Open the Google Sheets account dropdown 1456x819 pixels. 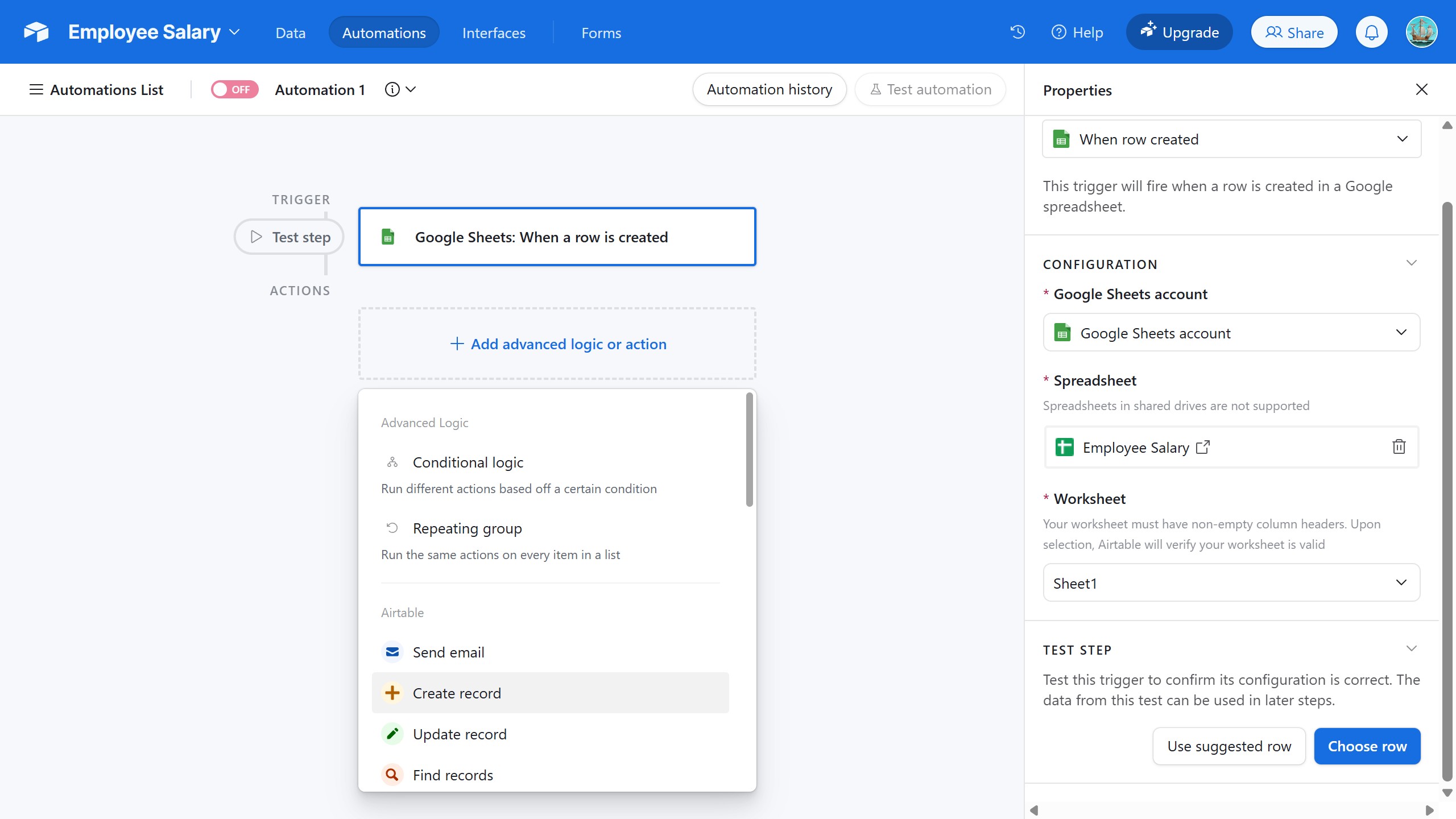[1231, 333]
